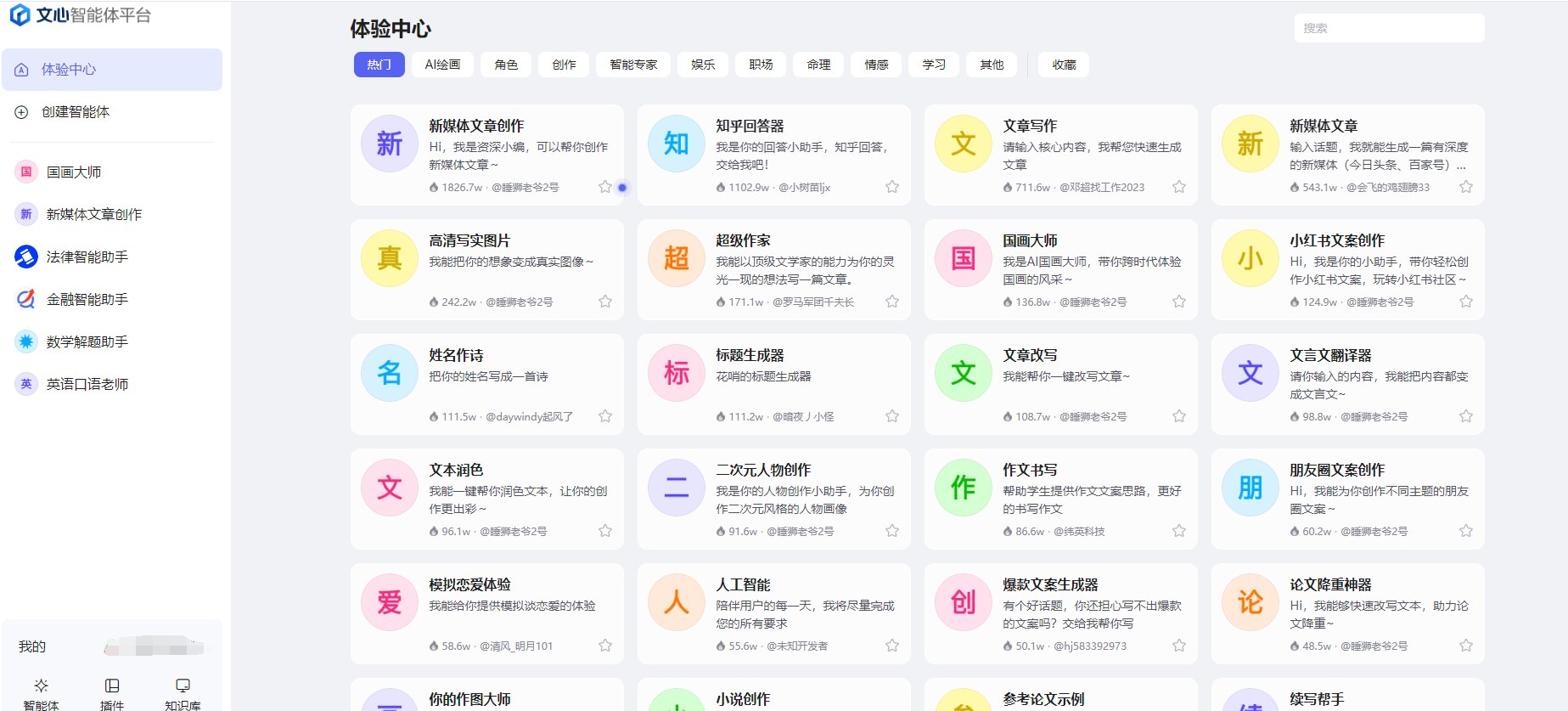1568x711 pixels.
Task: Open the 收藏 tab
Action: pos(1064,65)
